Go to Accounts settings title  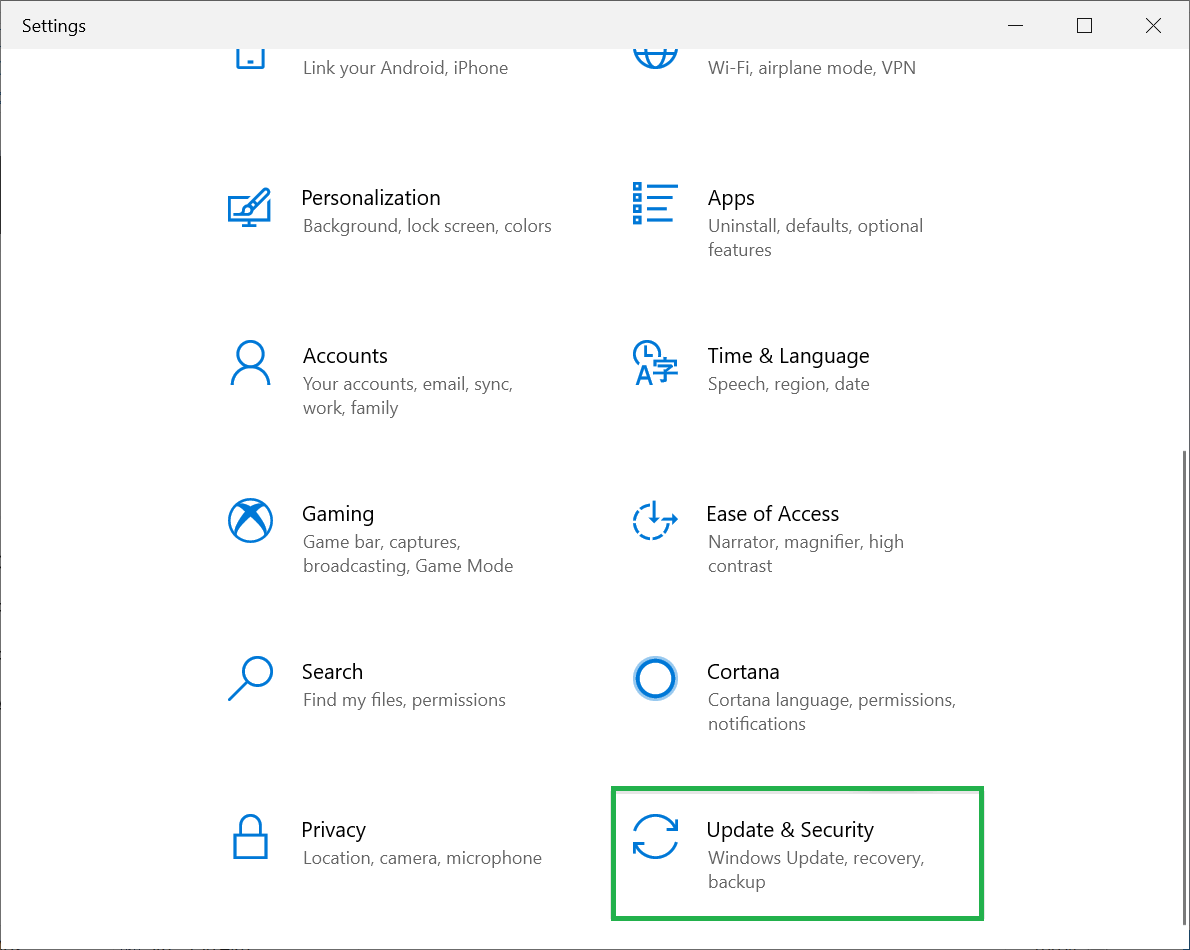345,356
